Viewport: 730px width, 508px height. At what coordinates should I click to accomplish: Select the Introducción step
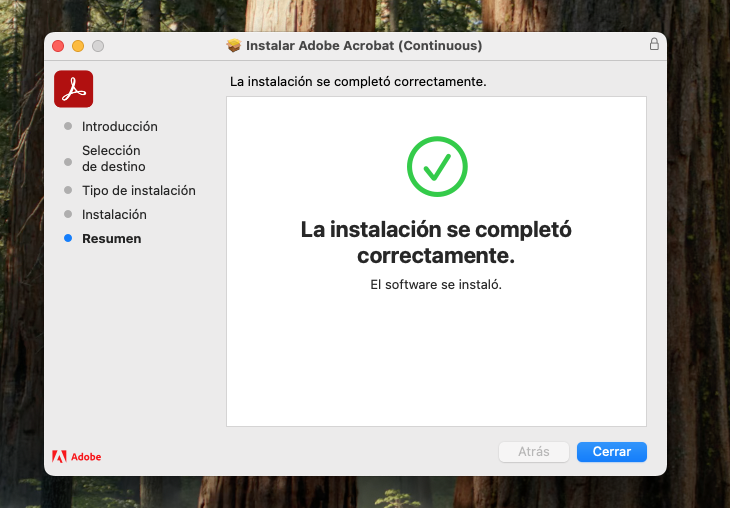pyautogui.click(x=120, y=126)
